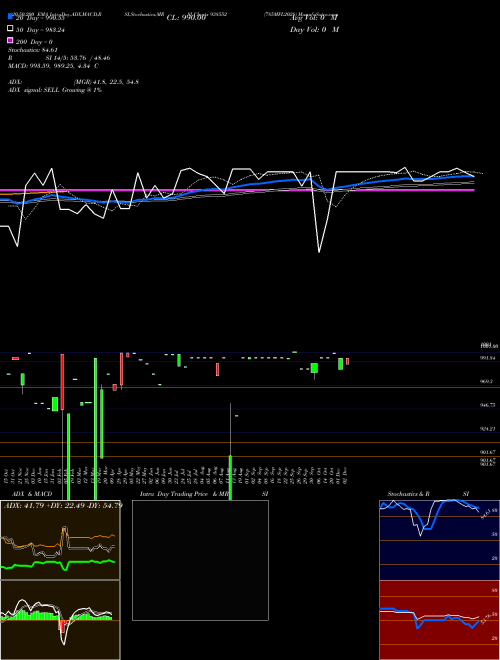
Task: Click 'ADX: 41.79 +DY: 22.49 -DY: 54.79' header
Action: [63, 505]
